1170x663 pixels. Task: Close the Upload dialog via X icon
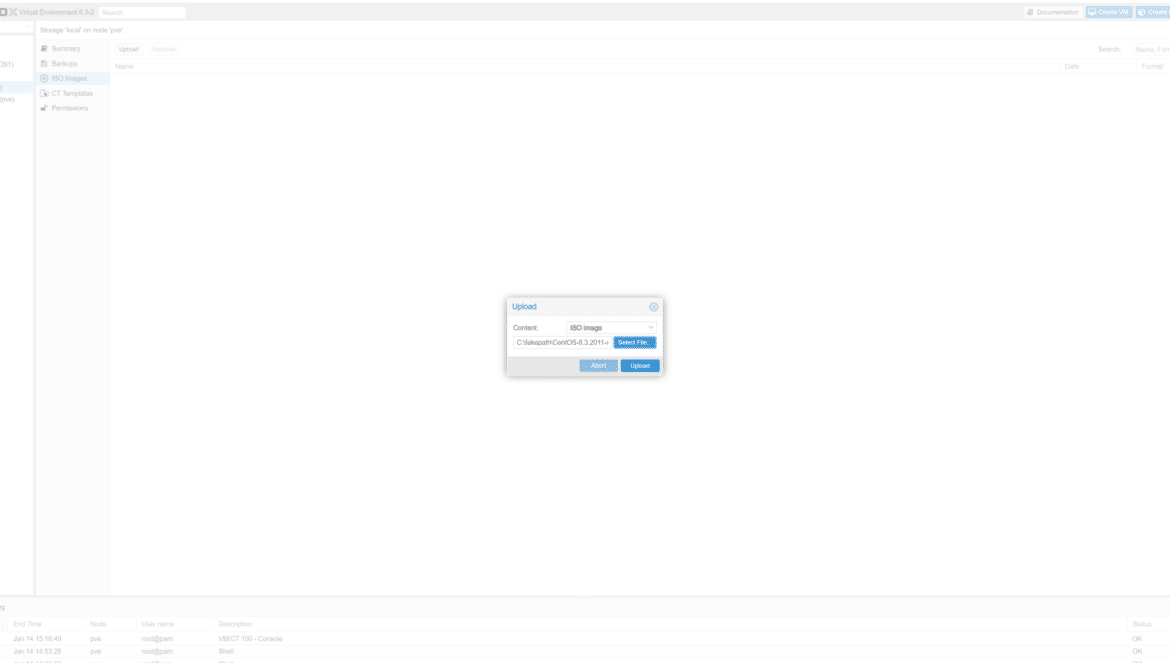point(654,307)
